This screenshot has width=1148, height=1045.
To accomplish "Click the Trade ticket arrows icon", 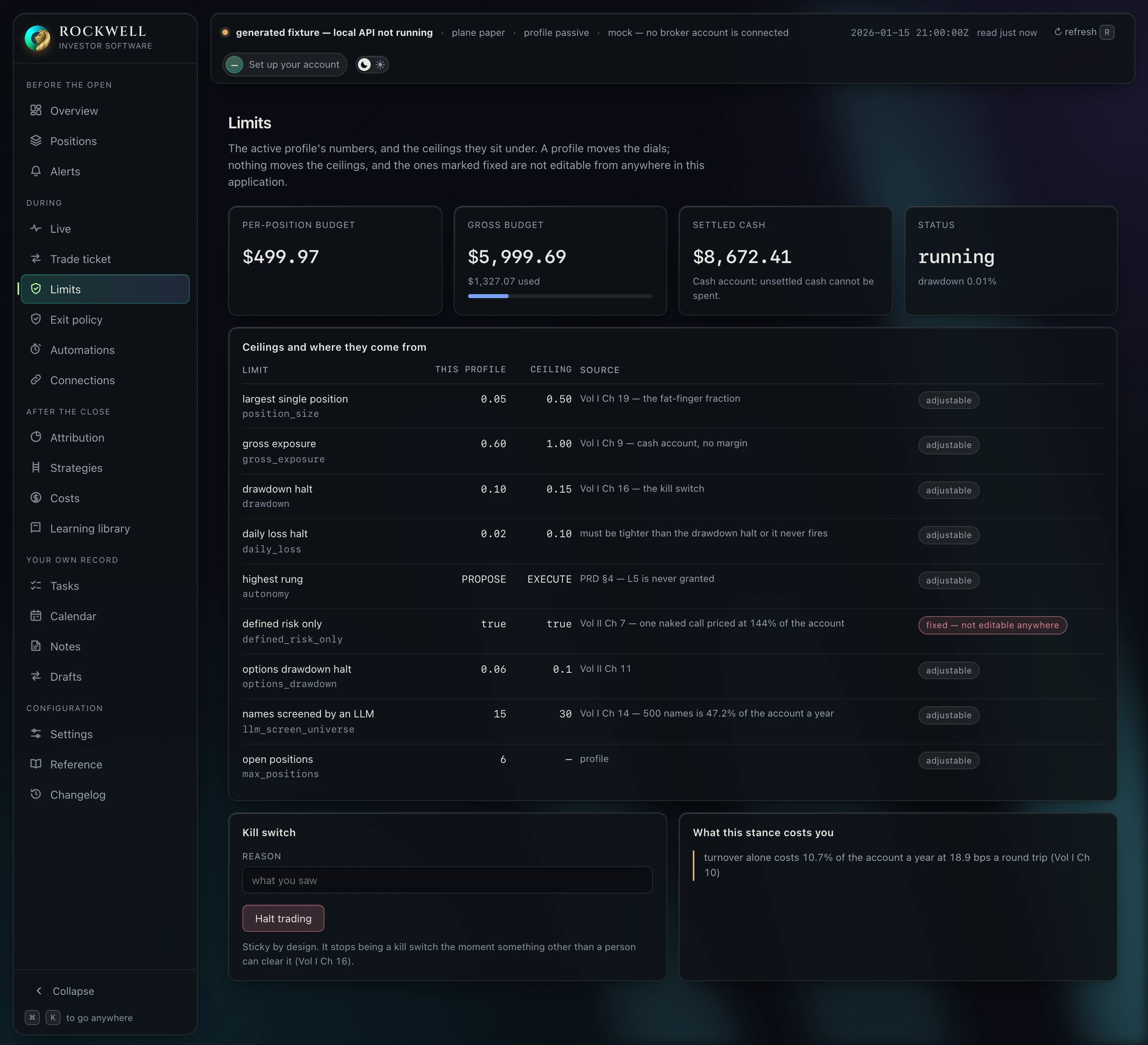I will tap(36, 259).
